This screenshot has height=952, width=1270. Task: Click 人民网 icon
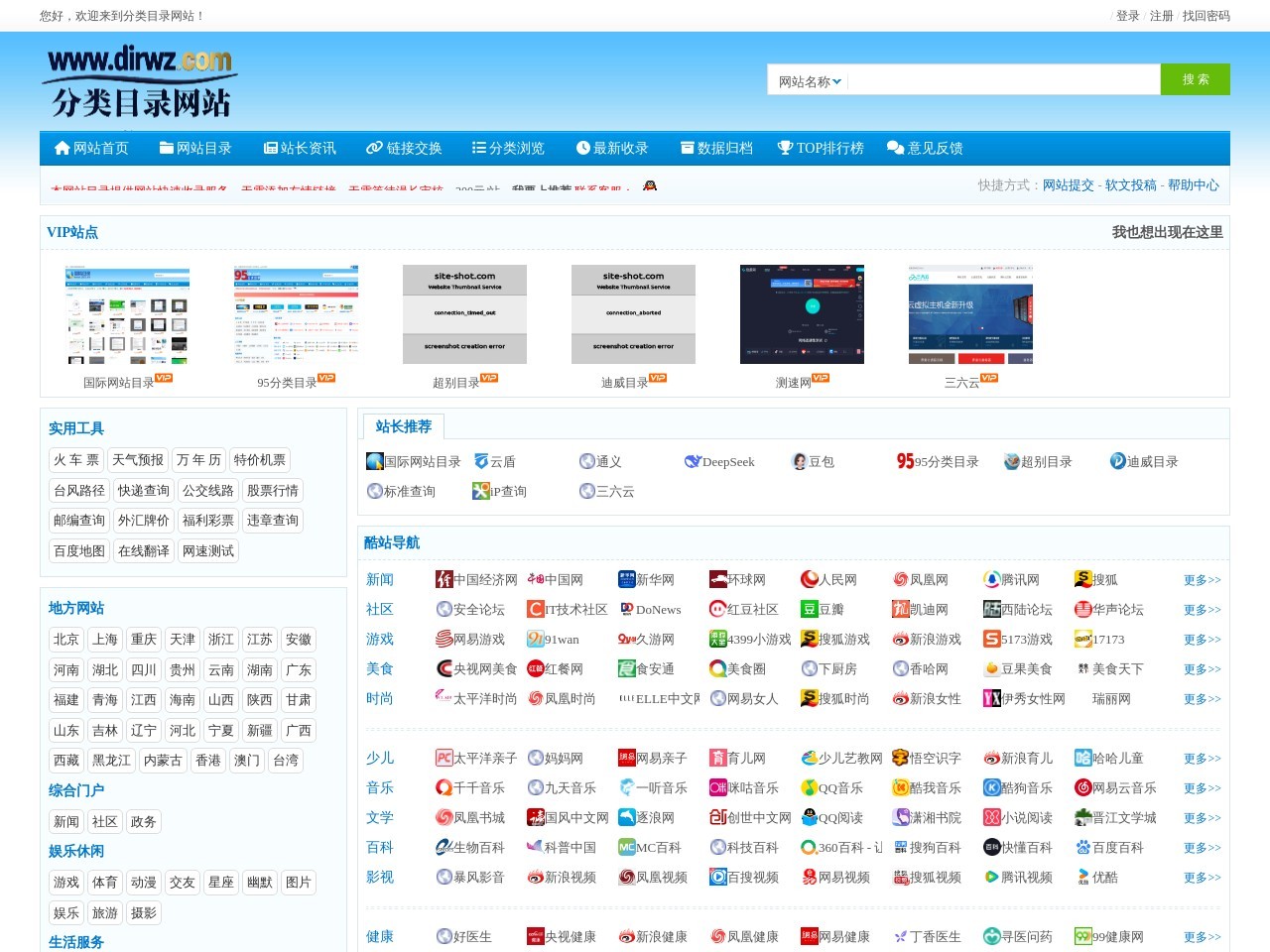(x=810, y=579)
